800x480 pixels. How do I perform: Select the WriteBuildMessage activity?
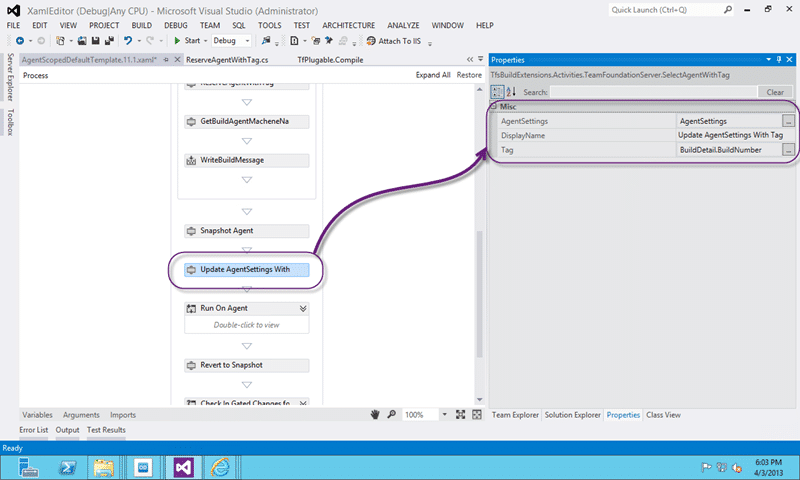coord(246,160)
